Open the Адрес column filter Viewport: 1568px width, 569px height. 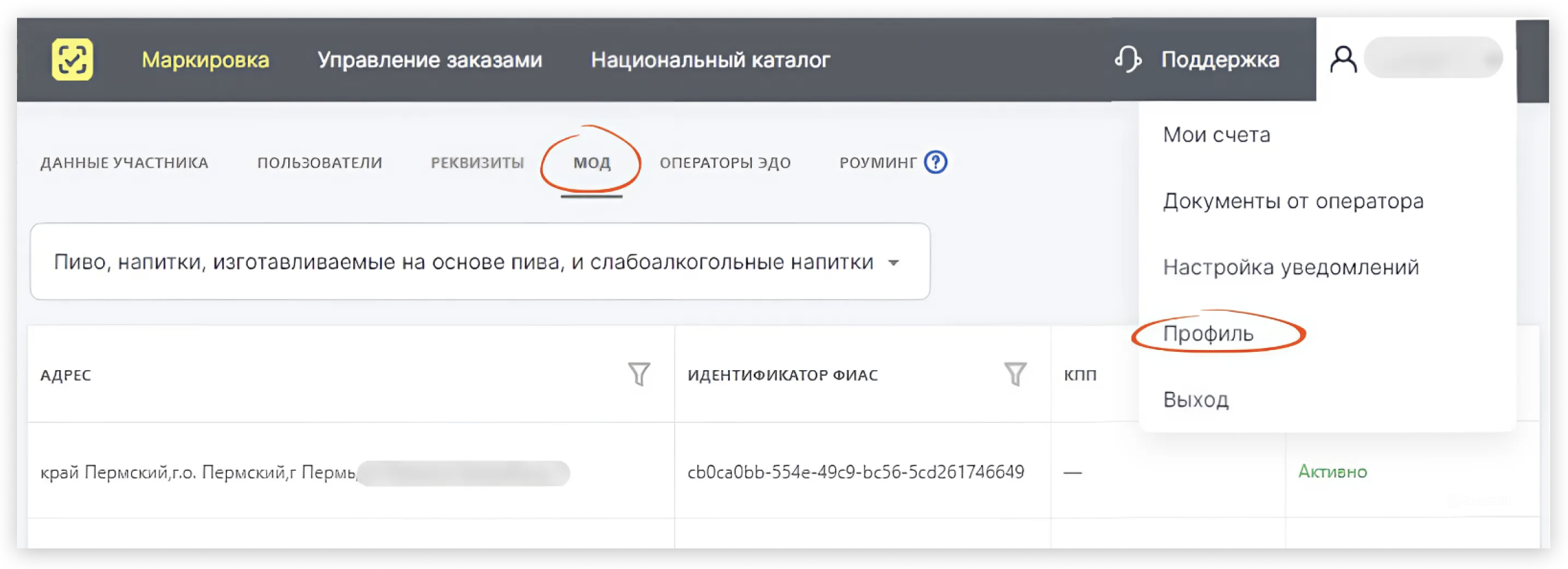click(639, 374)
